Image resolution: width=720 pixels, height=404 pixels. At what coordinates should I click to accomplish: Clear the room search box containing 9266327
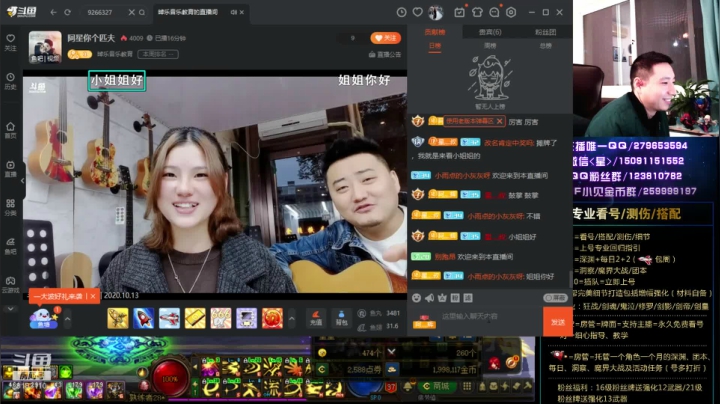point(131,12)
